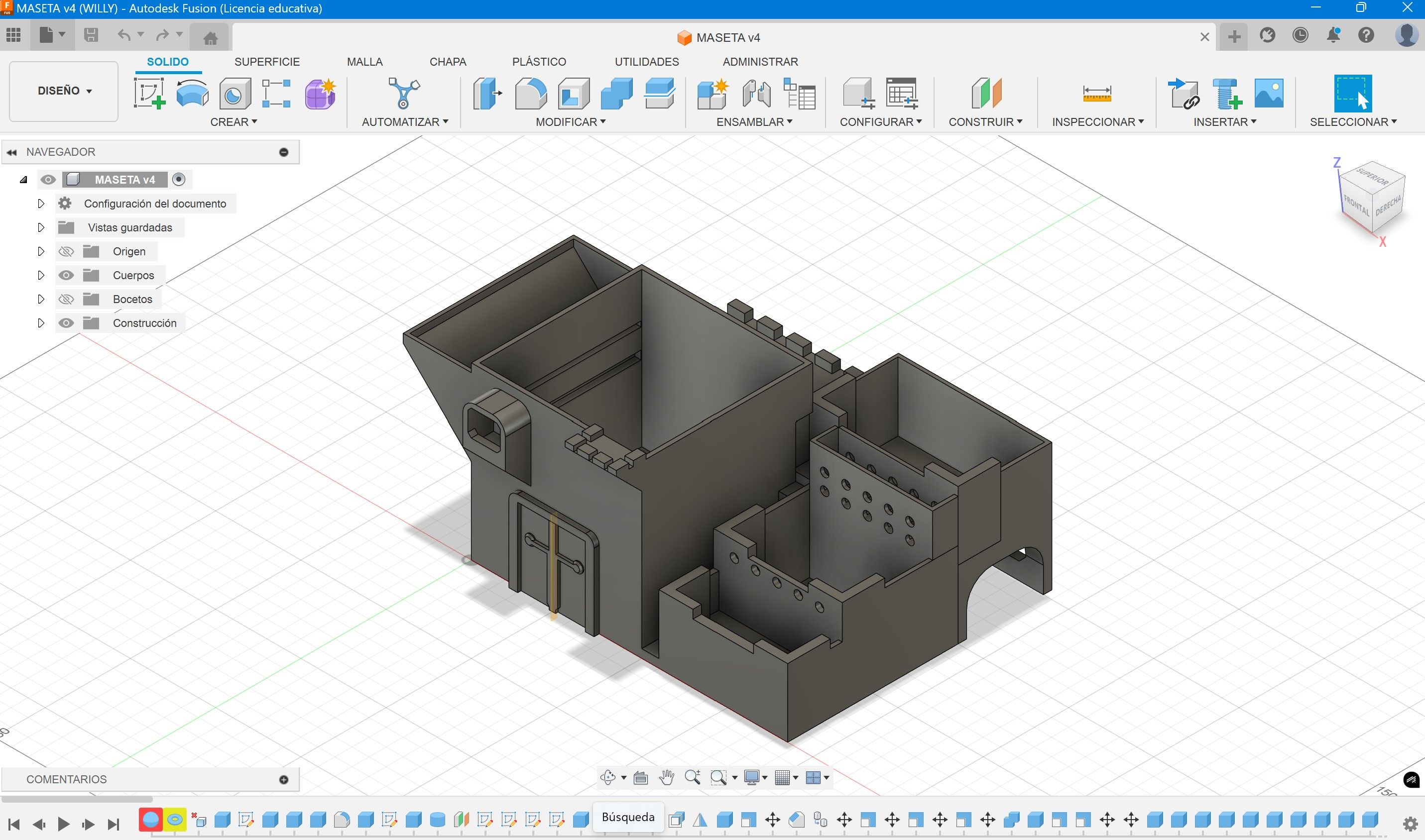Select the Fillet tool in Modificar
This screenshot has width=1425, height=840.
pyautogui.click(x=531, y=94)
